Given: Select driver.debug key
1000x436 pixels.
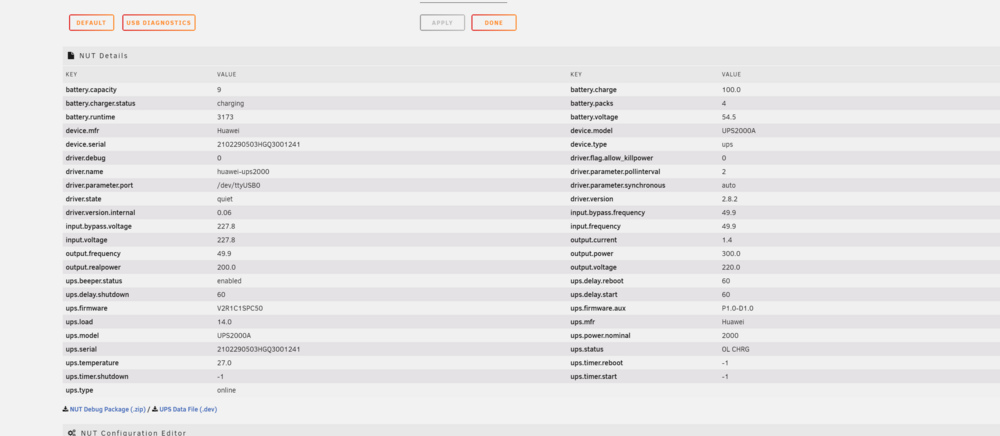Looking at the screenshot, I should pos(84,158).
